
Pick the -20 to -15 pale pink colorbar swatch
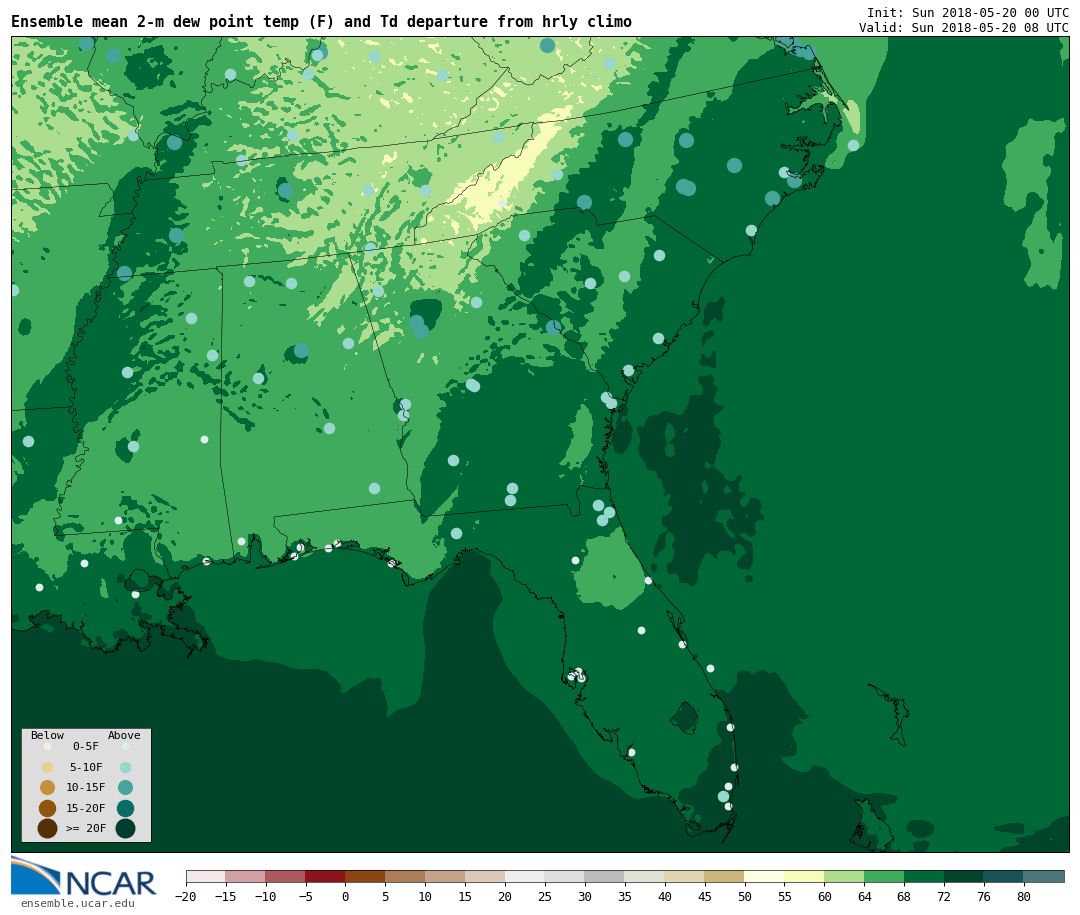(x=206, y=876)
